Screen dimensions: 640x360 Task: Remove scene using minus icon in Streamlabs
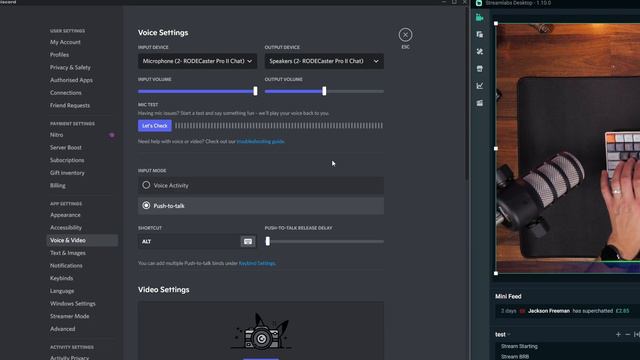pyautogui.click(x=628, y=334)
